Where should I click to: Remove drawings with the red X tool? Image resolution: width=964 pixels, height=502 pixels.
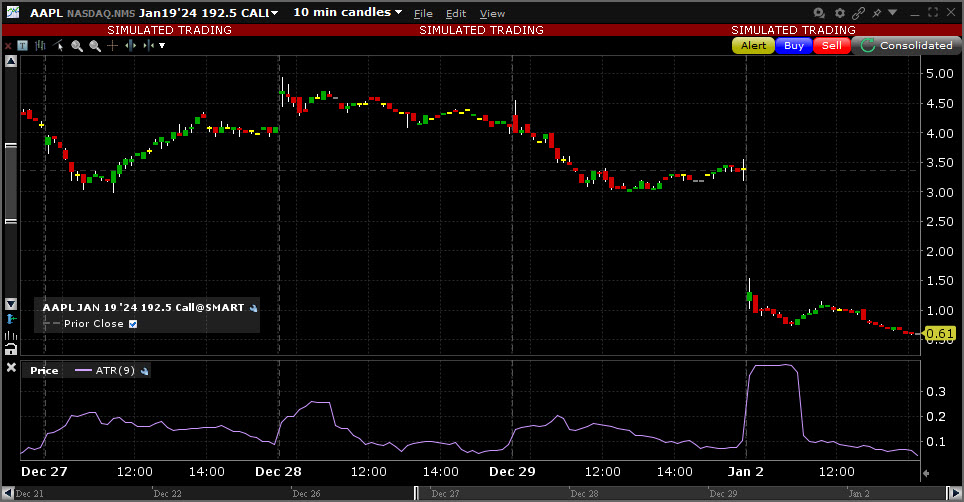pos(8,46)
